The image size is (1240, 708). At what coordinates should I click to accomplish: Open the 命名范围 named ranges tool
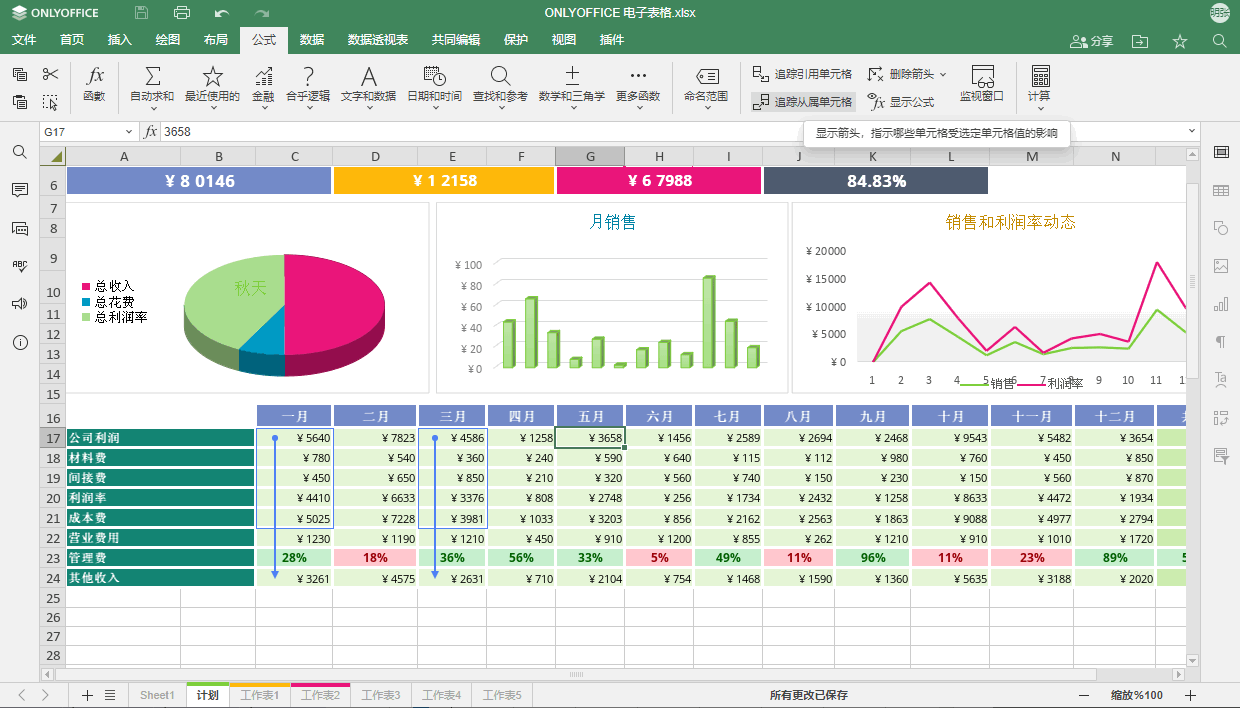pos(706,86)
